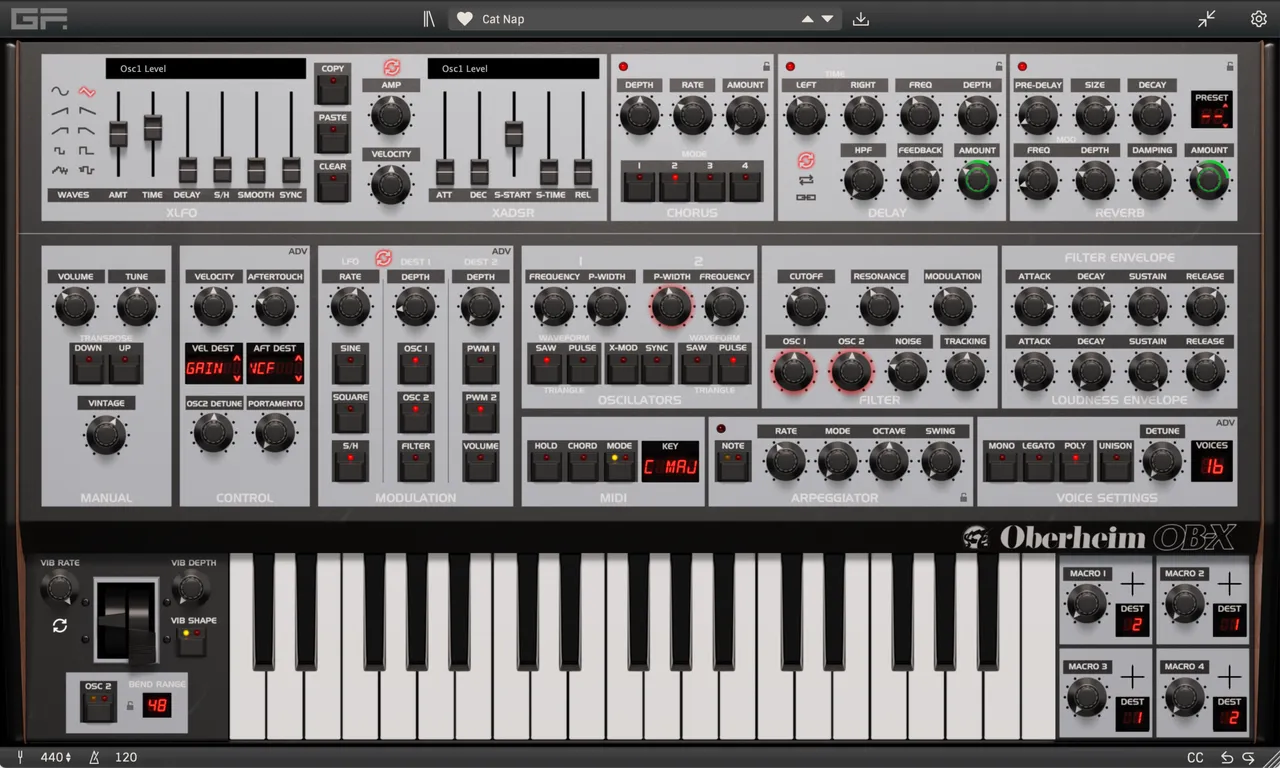
Task: Click the save preset download icon
Action: pyautogui.click(x=860, y=19)
